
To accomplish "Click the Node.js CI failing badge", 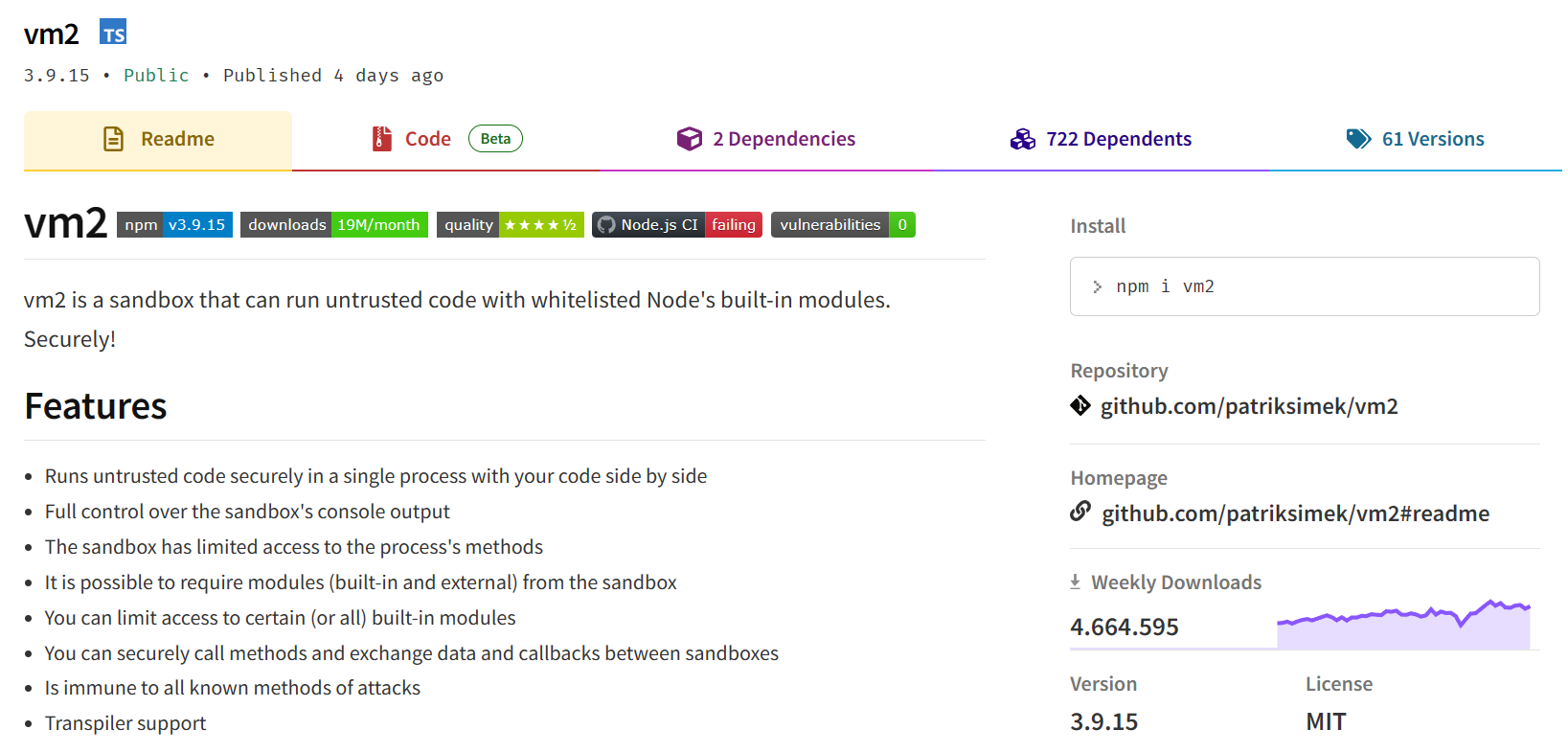I will tap(676, 225).
